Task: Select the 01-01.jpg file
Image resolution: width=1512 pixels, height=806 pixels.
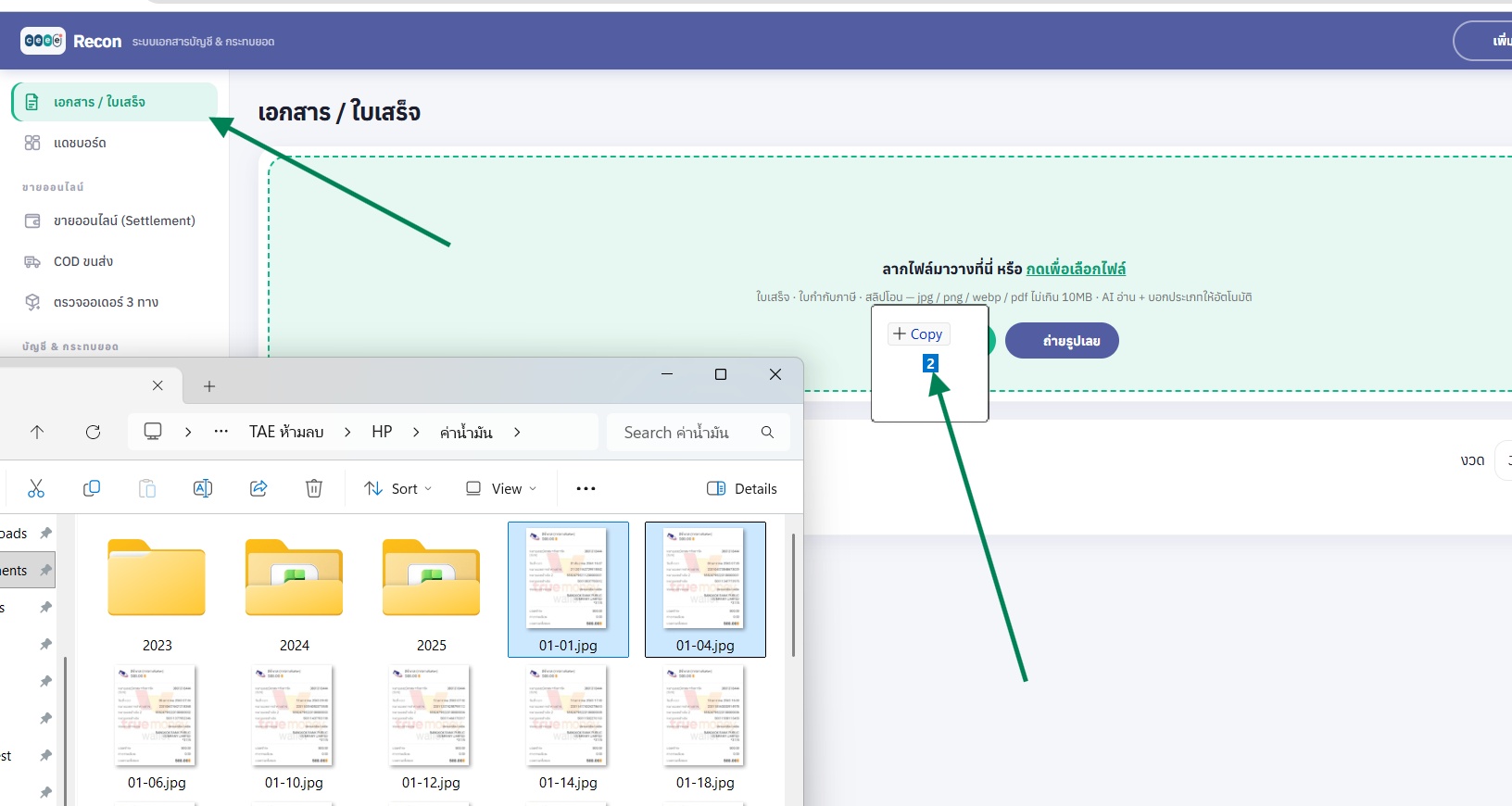Action: click(568, 589)
